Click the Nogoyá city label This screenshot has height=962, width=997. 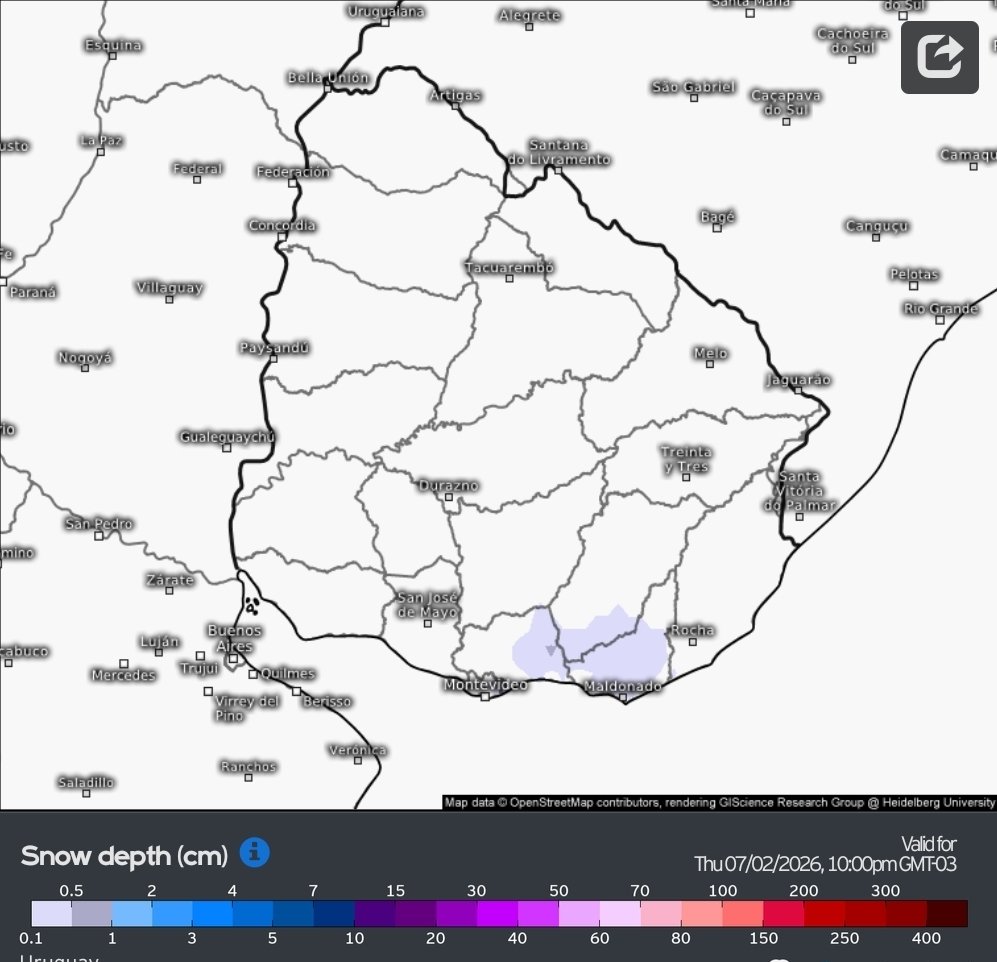[85, 357]
